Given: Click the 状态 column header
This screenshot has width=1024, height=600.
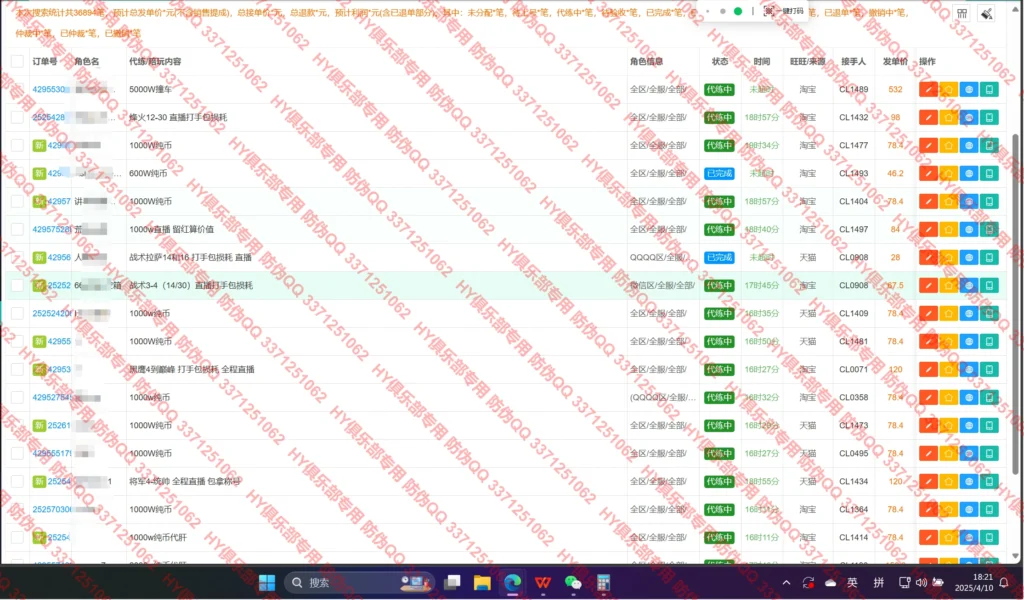Looking at the screenshot, I should click(720, 61).
